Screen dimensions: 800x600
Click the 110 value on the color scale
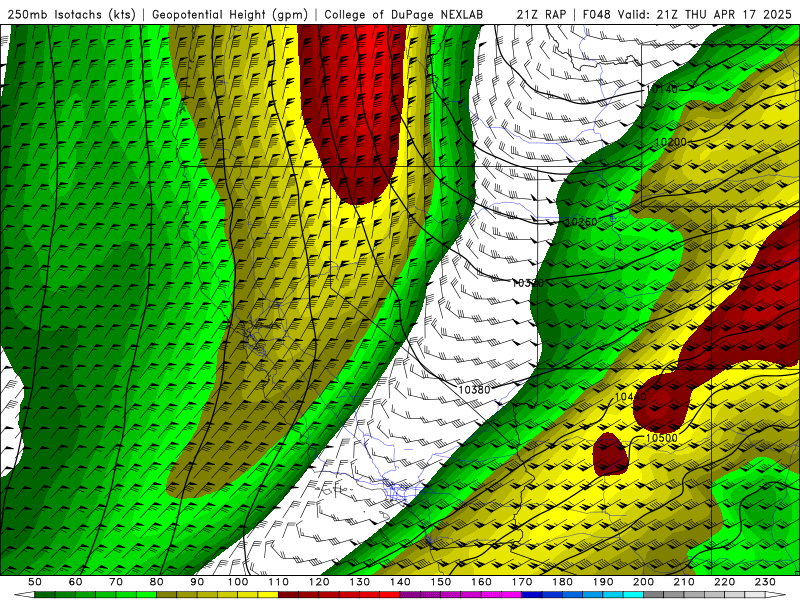(279, 582)
